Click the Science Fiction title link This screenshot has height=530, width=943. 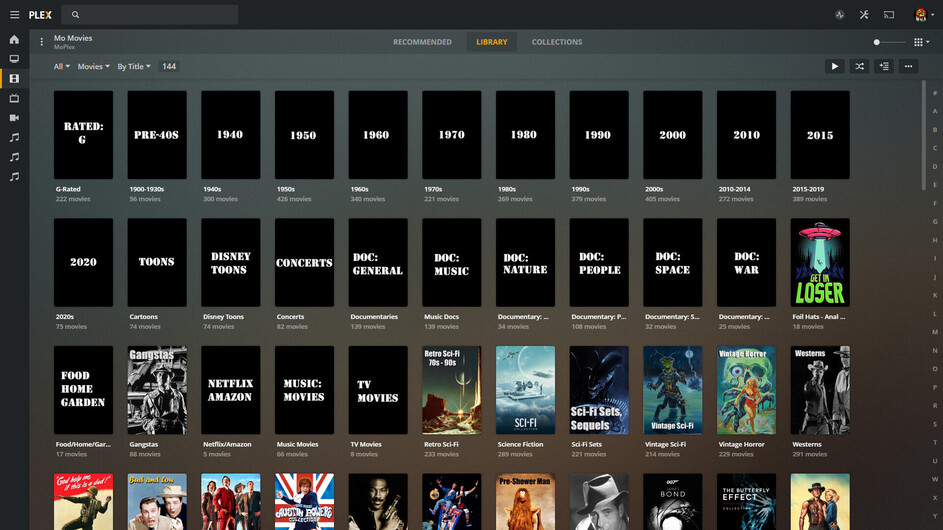pos(520,445)
